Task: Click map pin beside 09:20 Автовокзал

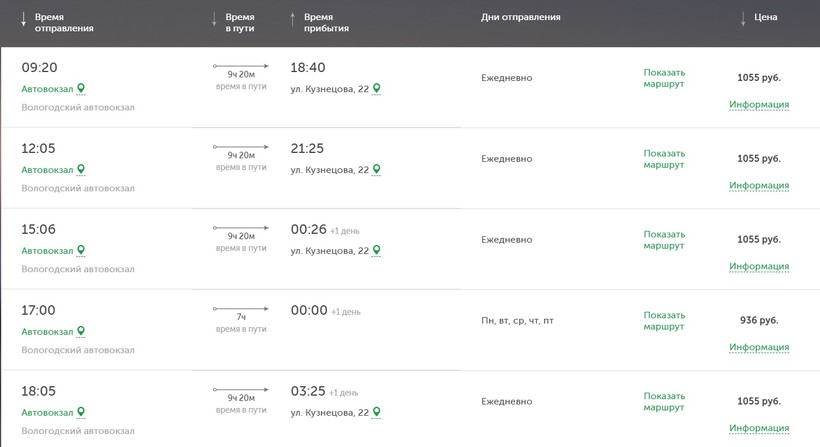Action: [81, 88]
